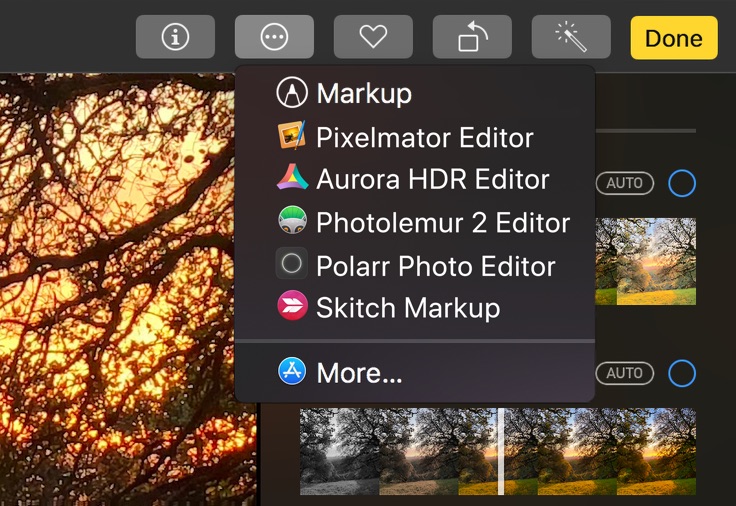Click the Markup pen-tip icon
Screen dimensions: 736x506
(x=292, y=92)
